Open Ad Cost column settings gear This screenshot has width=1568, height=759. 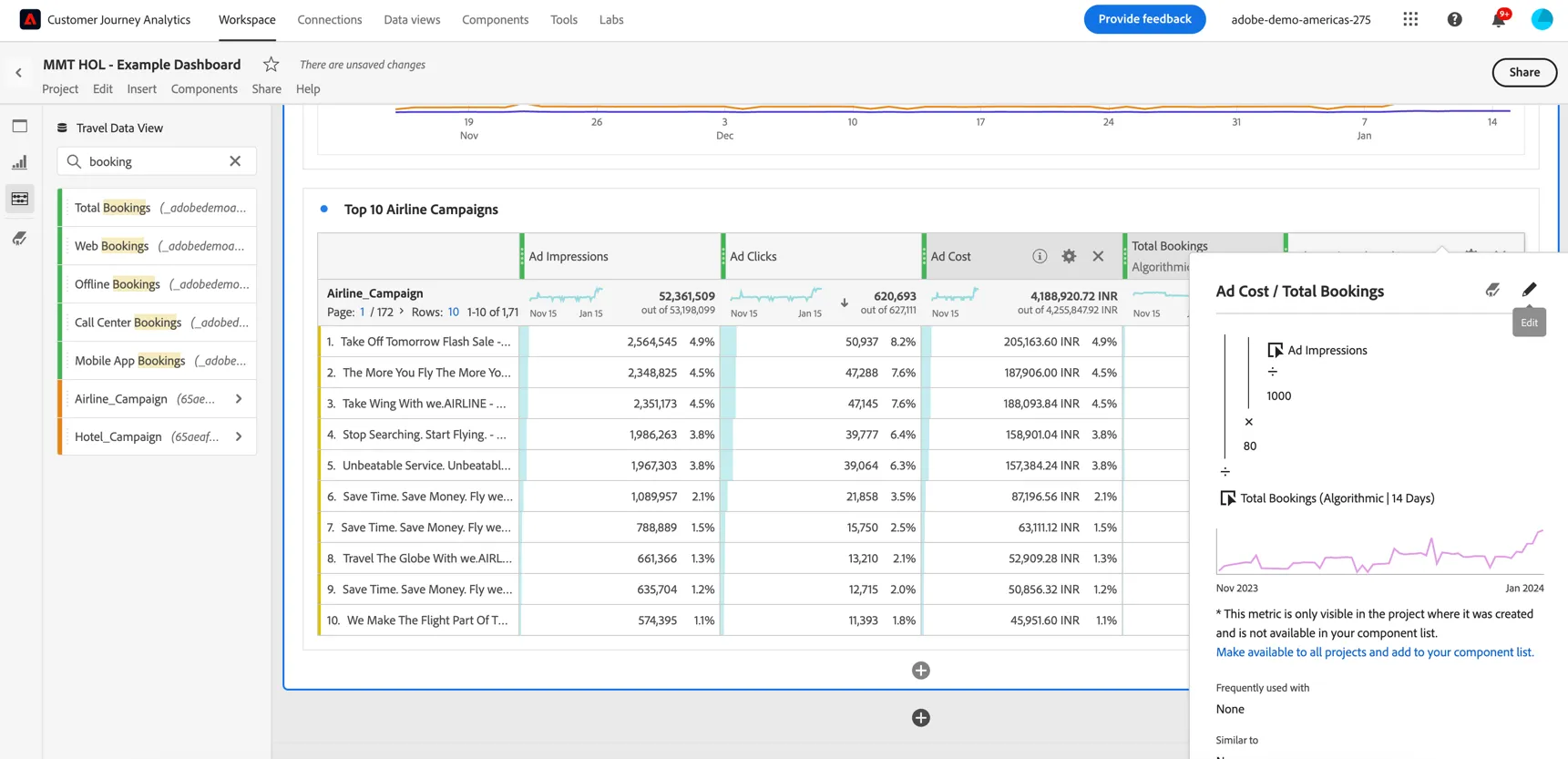pos(1069,256)
